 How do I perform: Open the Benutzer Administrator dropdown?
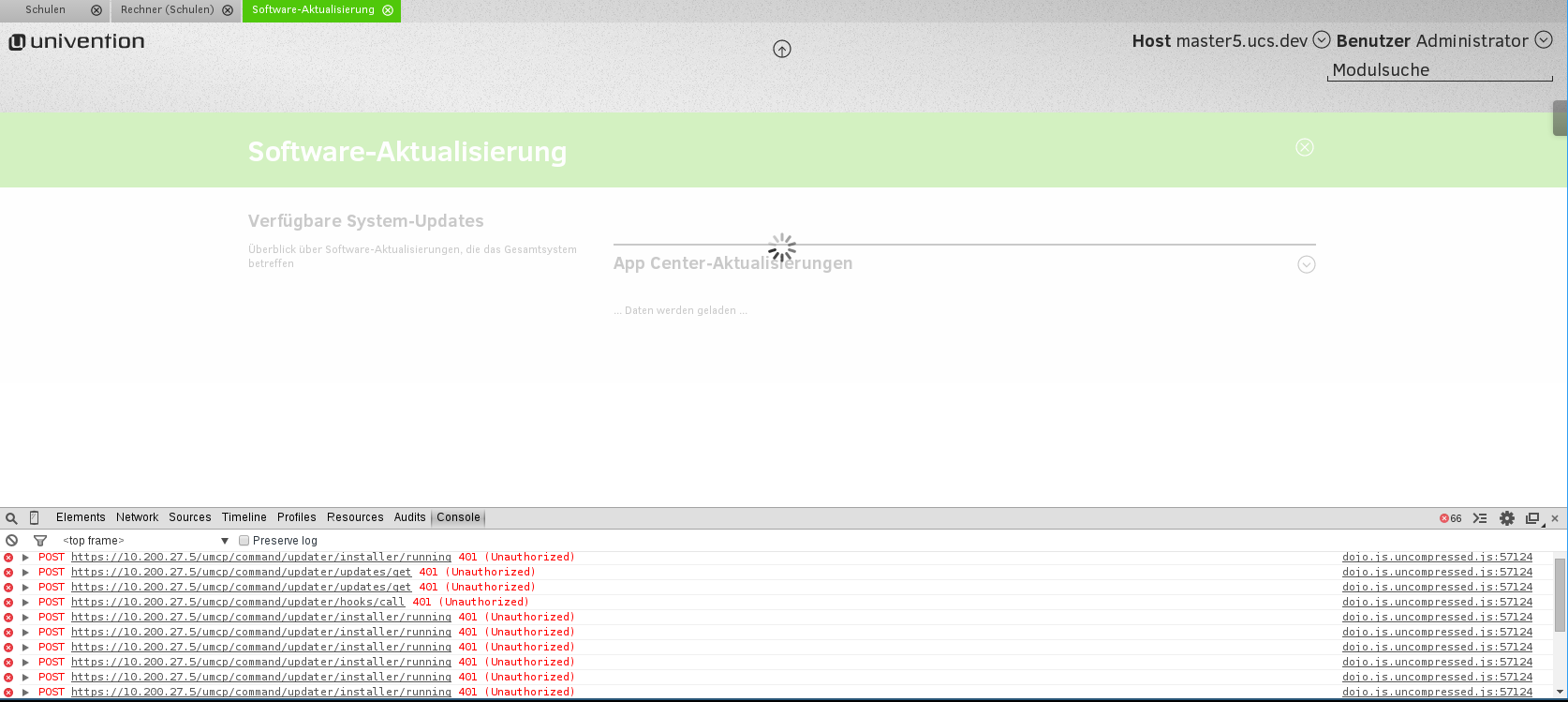click(1544, 40)
